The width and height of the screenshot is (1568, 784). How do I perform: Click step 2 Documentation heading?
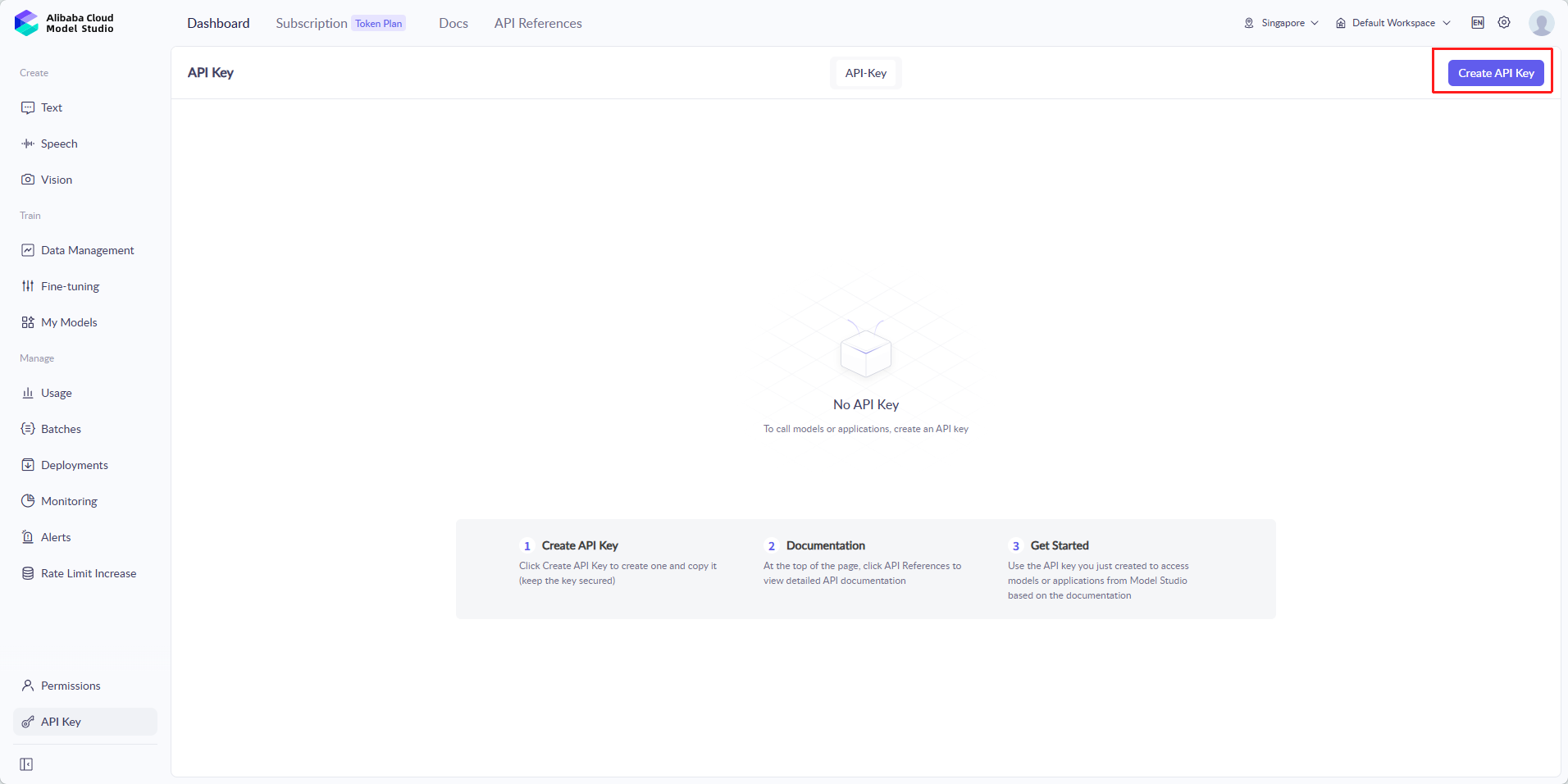point(826,545)
